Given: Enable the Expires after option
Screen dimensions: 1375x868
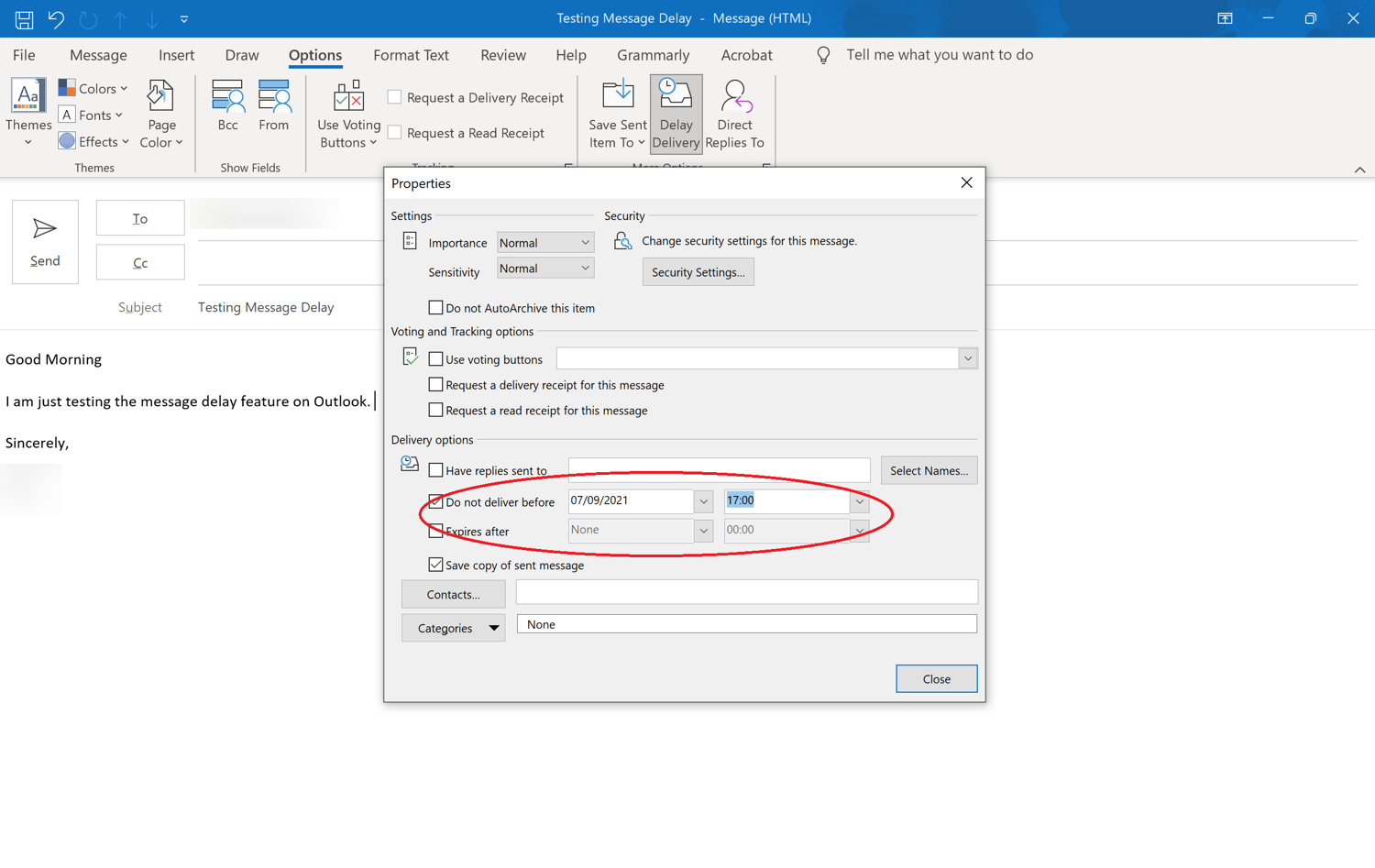Looking at the screenshot, I should coord(435,531).
